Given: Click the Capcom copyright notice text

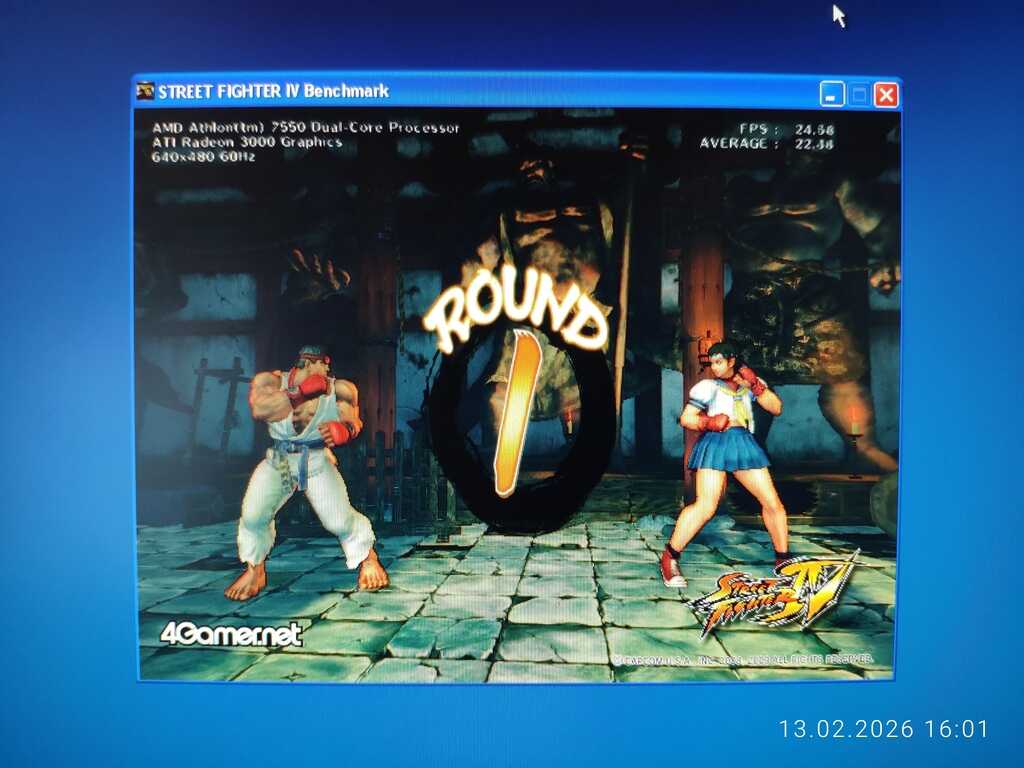Looking at the screenshot, I should pos(742,660).
